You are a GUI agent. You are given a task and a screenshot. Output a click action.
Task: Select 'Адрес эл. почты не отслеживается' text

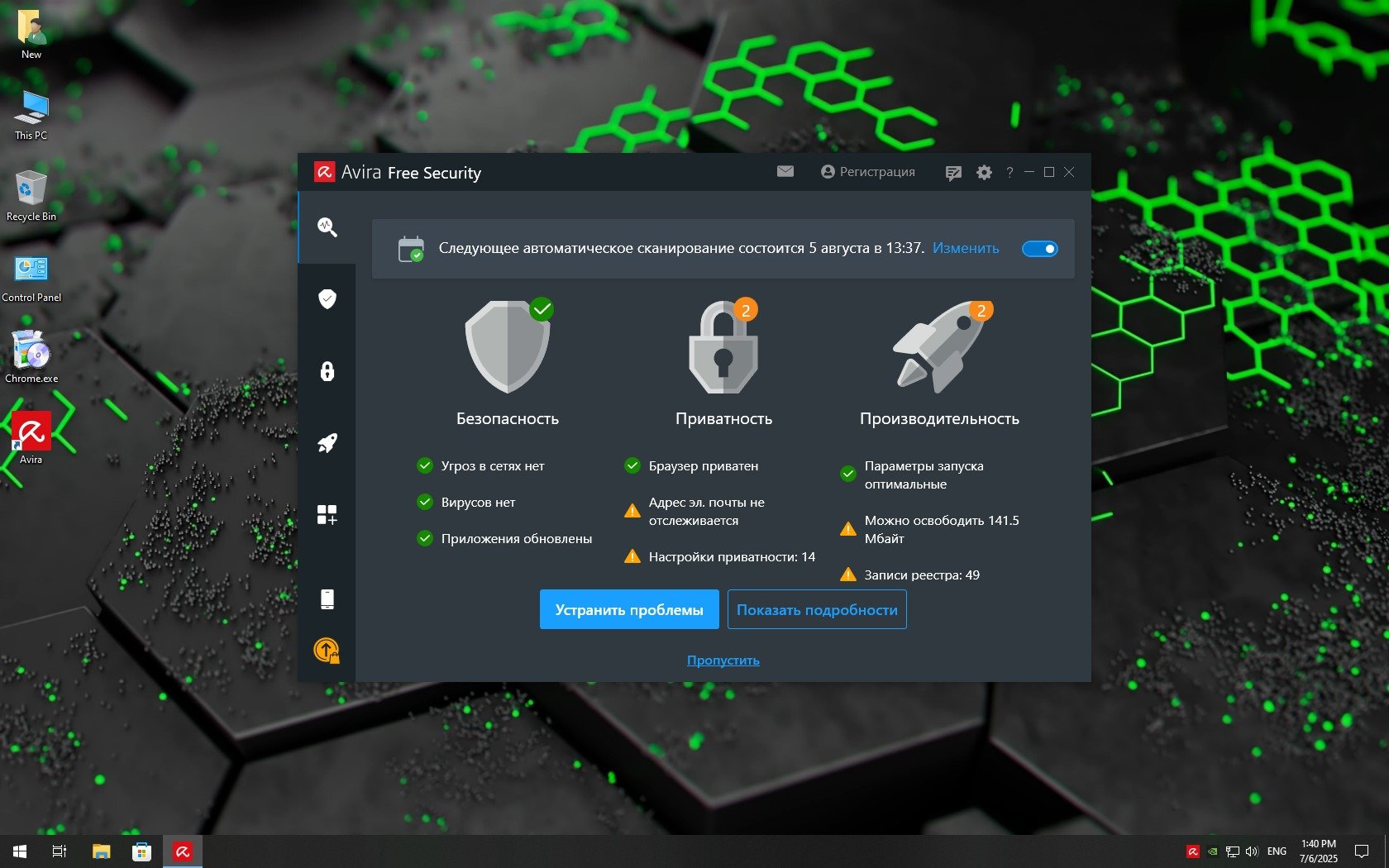[707, 511]
